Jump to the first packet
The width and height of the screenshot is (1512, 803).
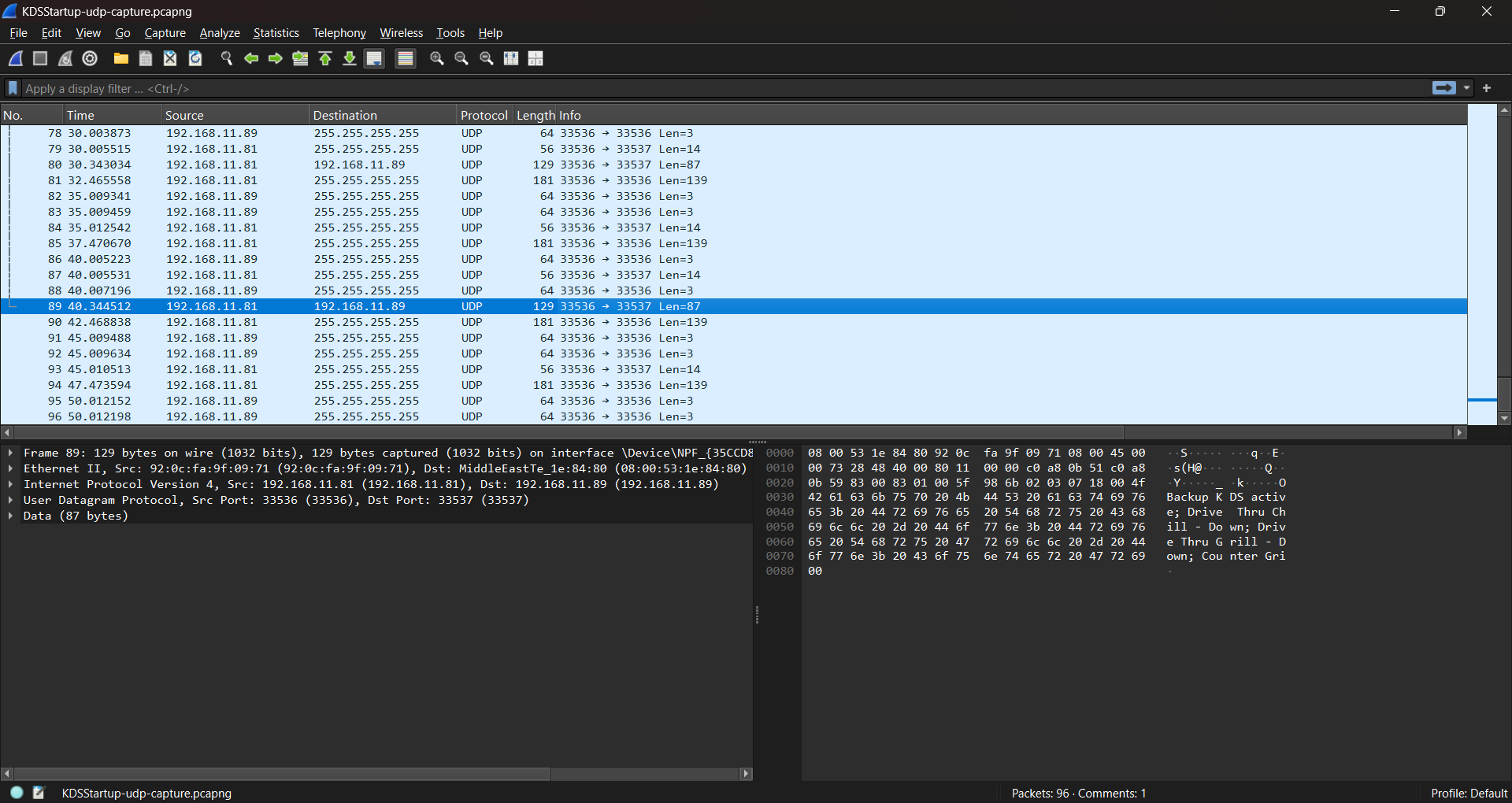325,58
